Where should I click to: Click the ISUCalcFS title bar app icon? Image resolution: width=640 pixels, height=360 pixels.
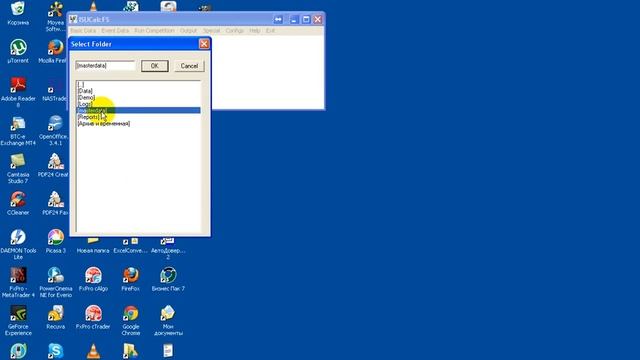[x=73, y=19]
